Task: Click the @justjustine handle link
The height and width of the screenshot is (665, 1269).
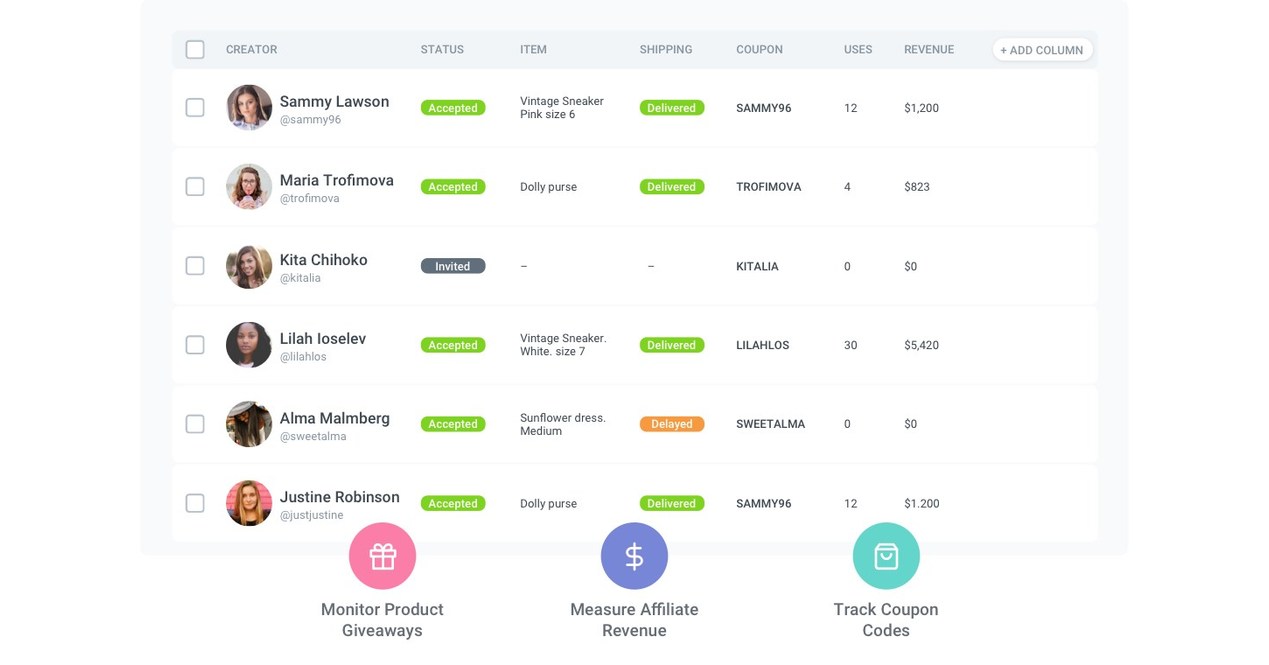Action: tap(309, 515)
